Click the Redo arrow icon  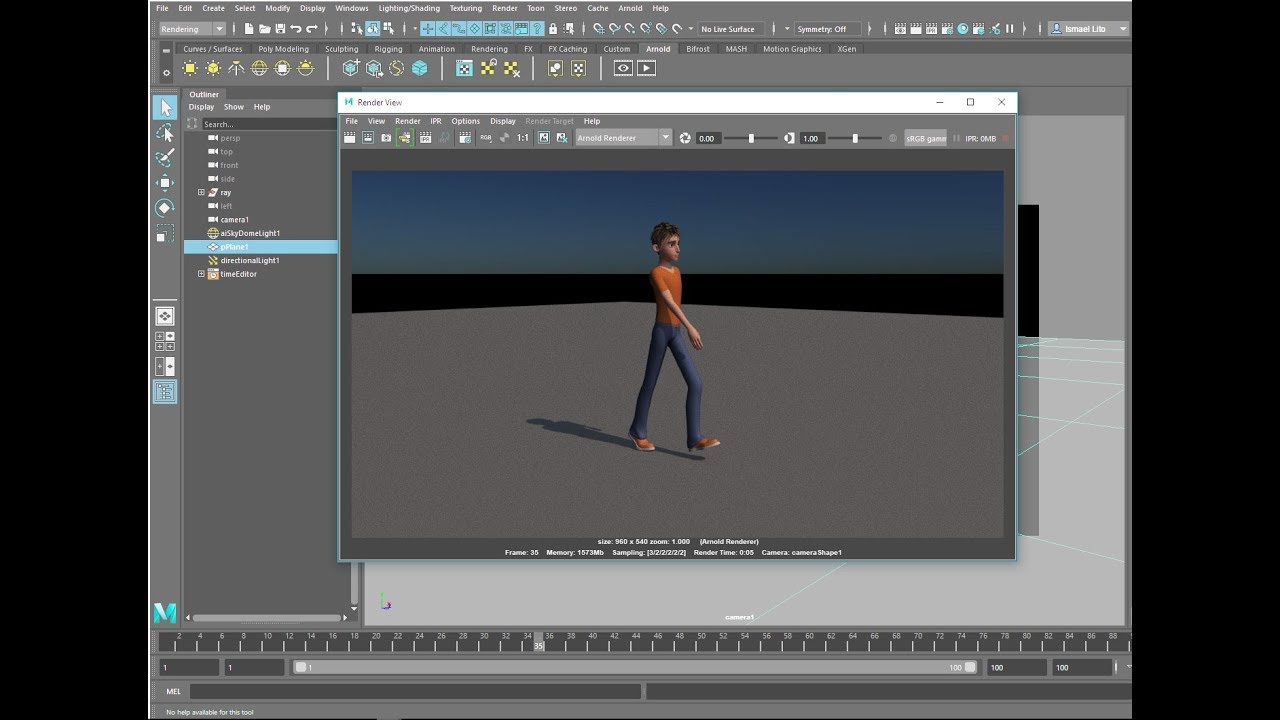point(312,29)
